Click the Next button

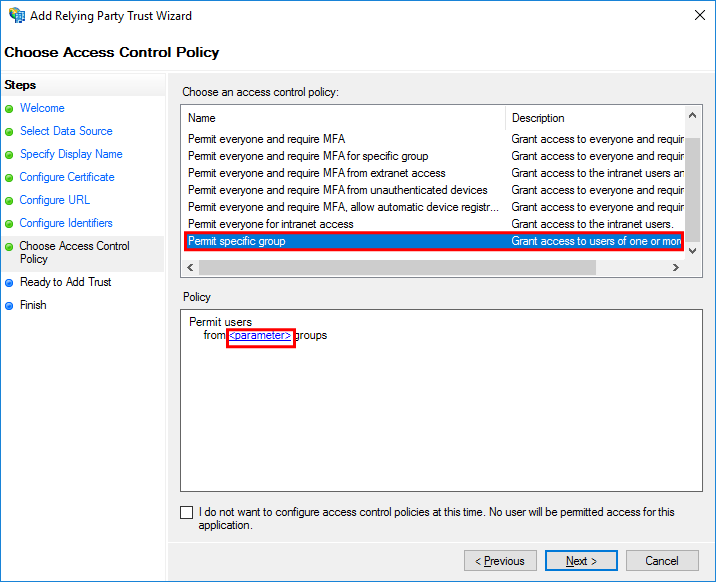[581, 561]
